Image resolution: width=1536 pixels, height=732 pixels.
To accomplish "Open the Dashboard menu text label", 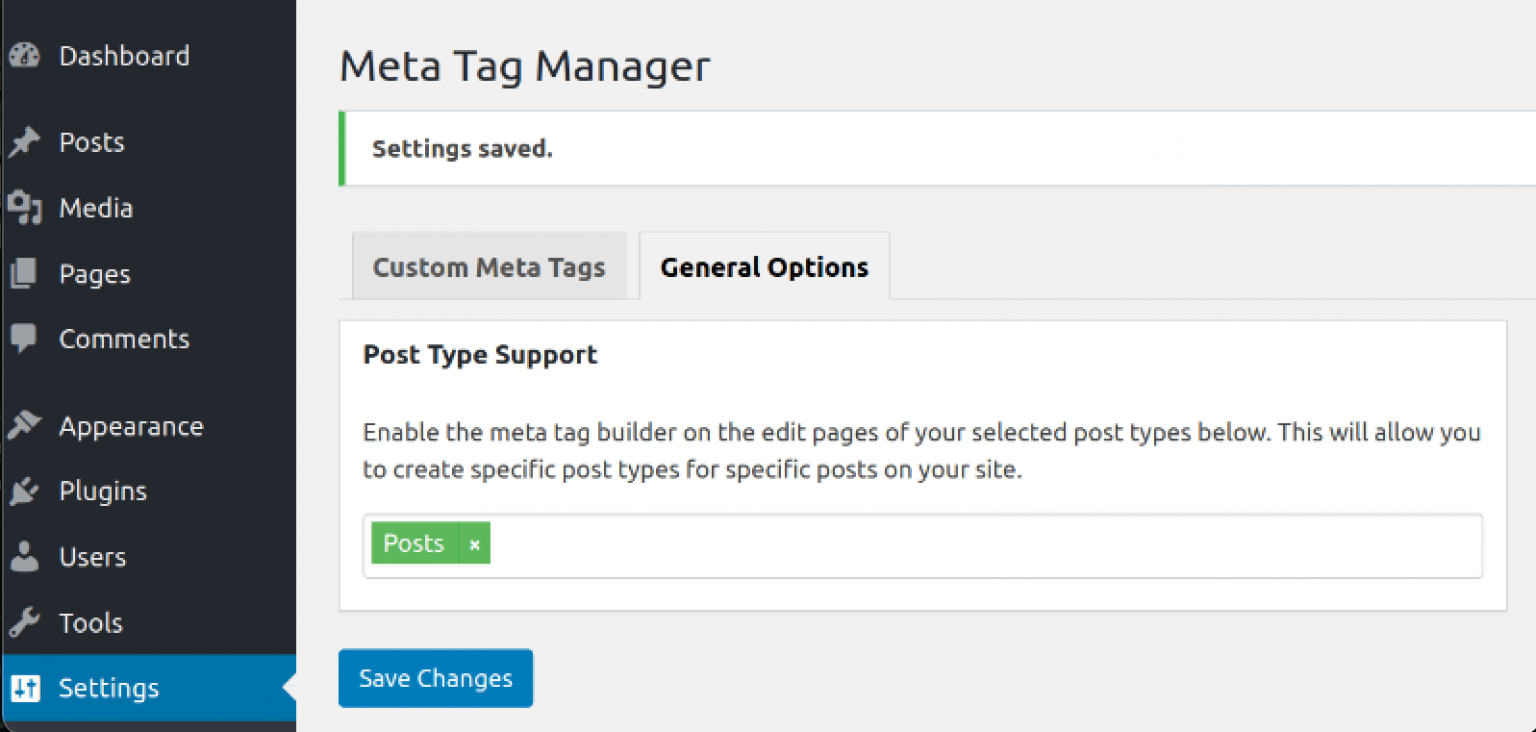I will 124,56.
